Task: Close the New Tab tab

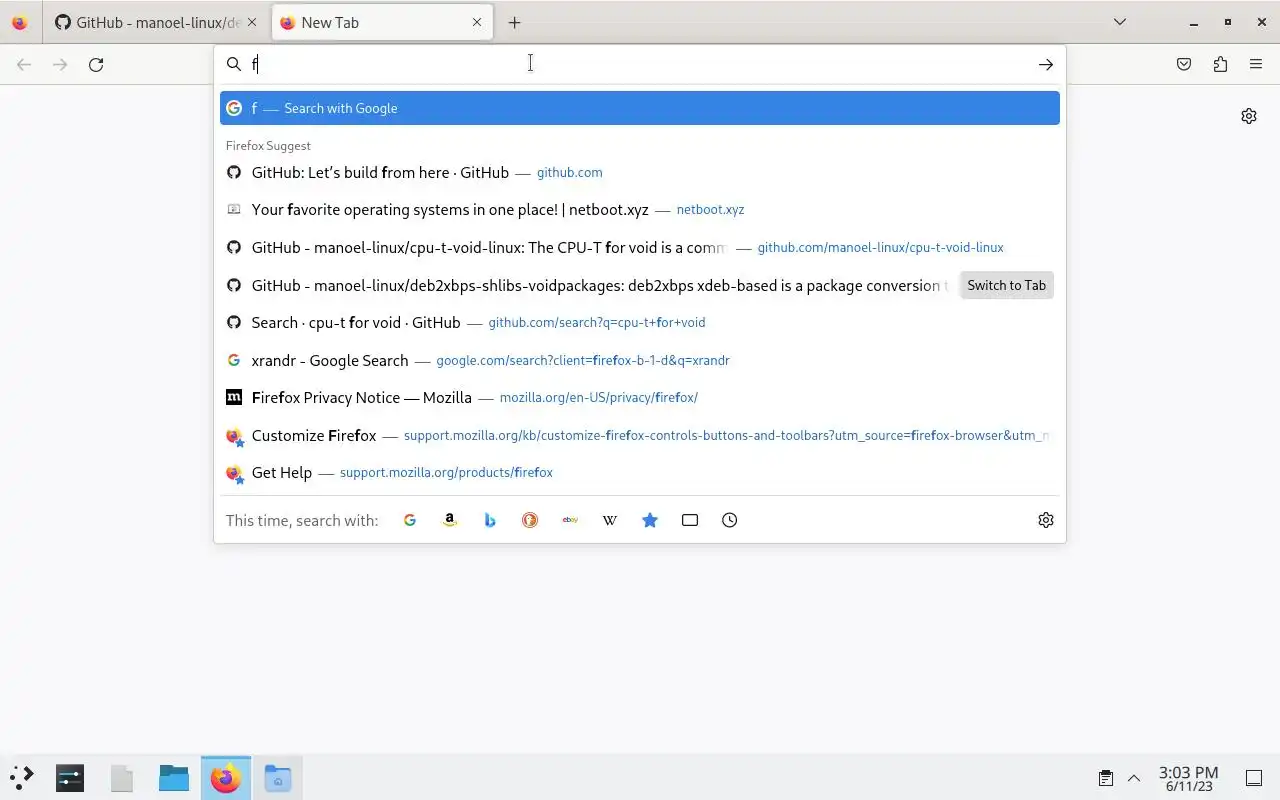Action: [476, 22]
